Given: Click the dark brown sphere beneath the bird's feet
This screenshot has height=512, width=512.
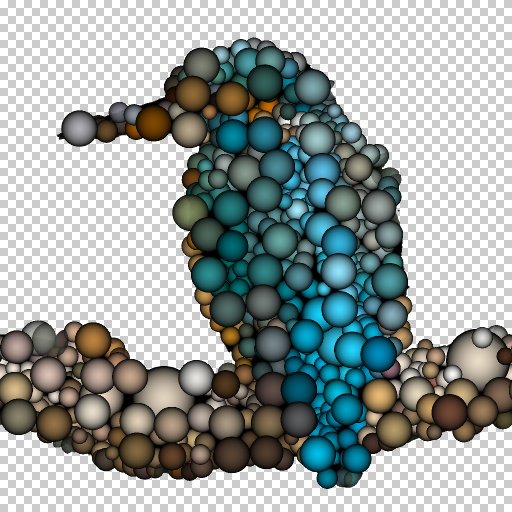Looking at the screenshot, I should coord(226,384).
